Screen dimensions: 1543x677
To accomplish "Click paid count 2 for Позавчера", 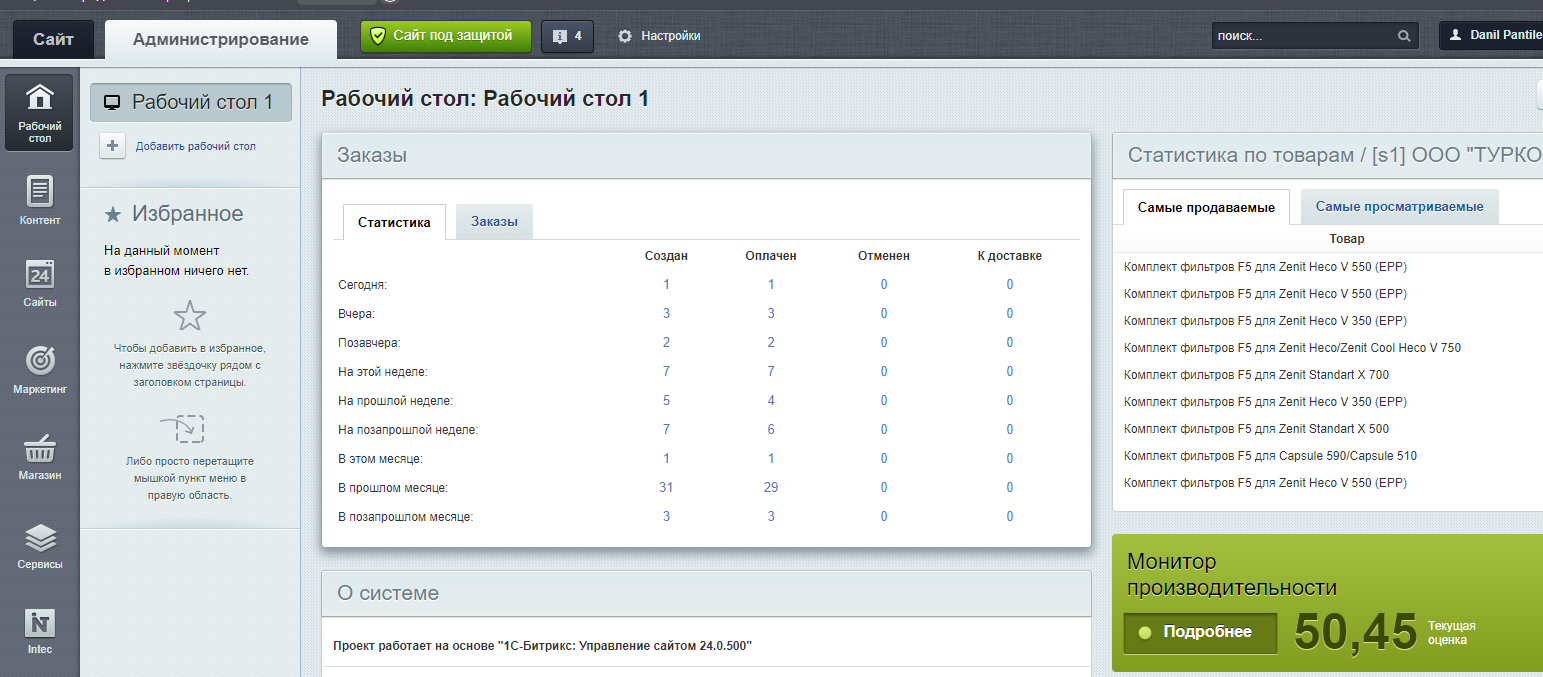I will tap(771, 342).
